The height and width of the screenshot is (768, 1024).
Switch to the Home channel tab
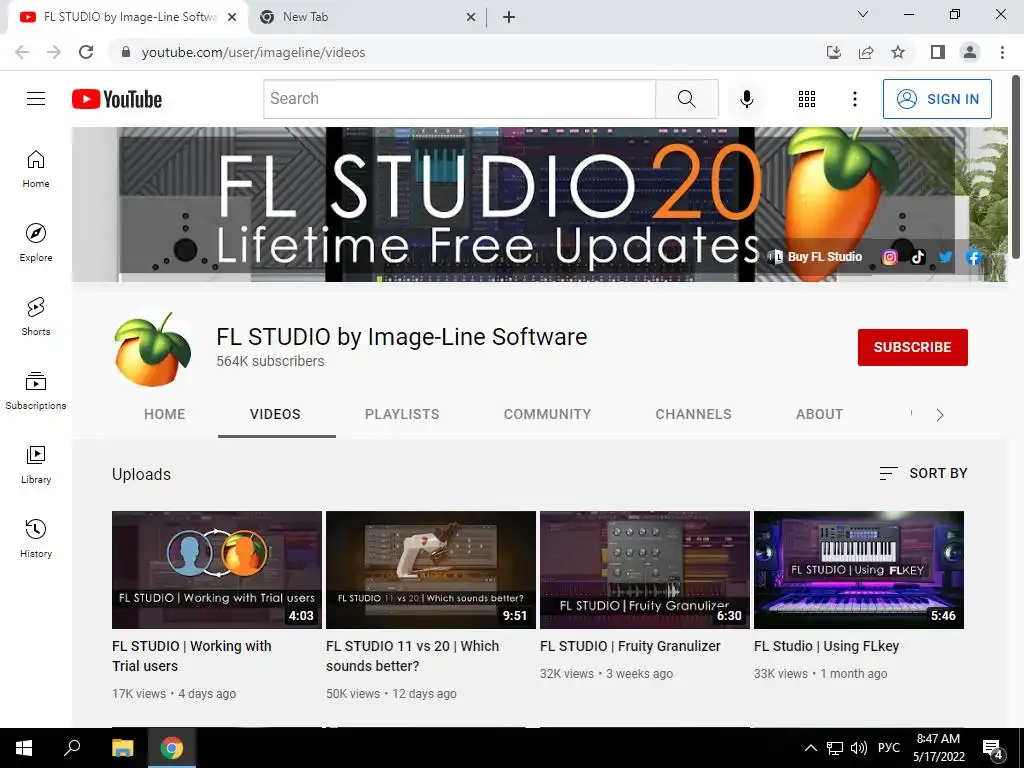tap(165, 414)
